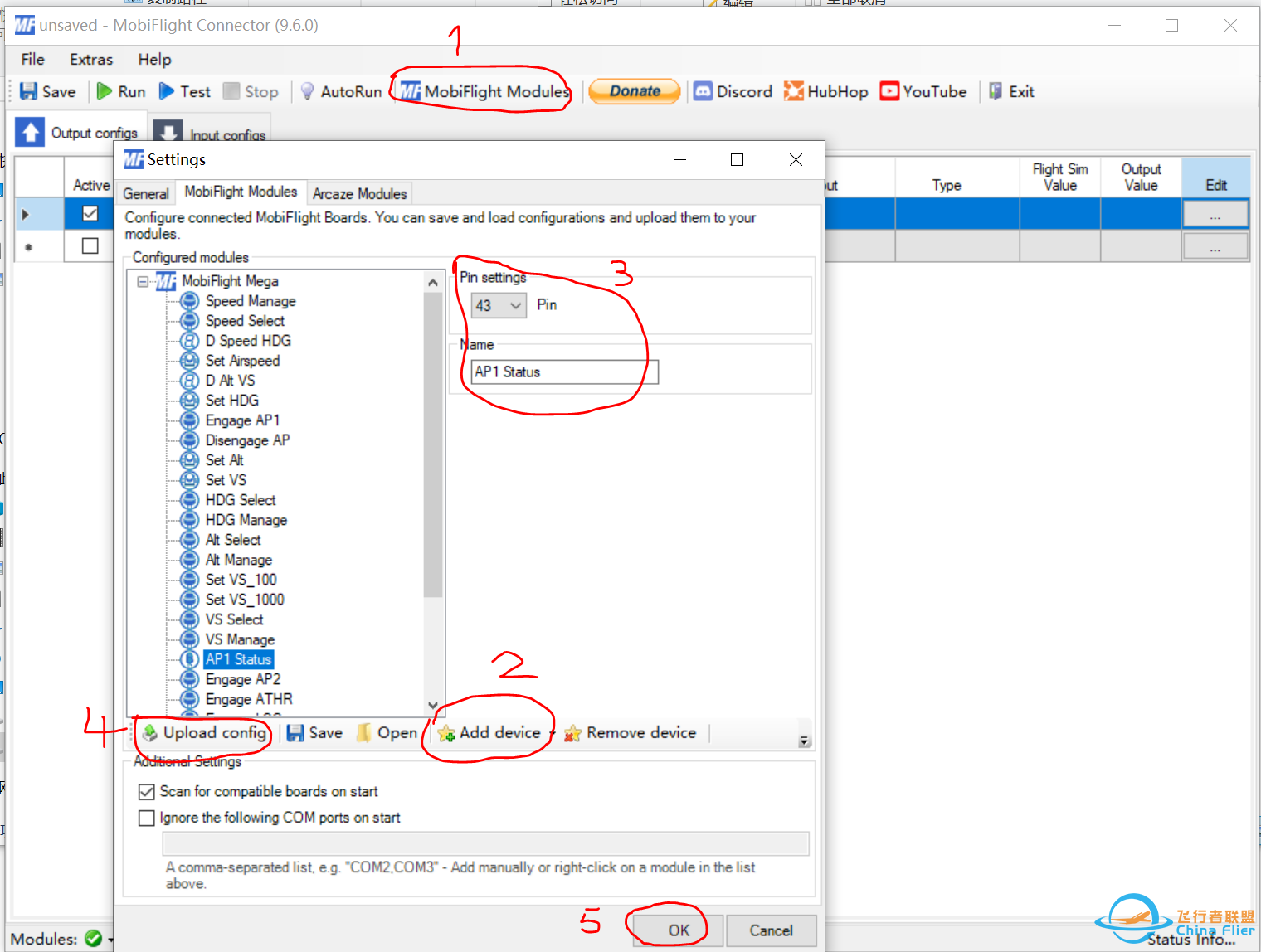
Task: Save the module configuration in Settings
Action: [314, 732]
